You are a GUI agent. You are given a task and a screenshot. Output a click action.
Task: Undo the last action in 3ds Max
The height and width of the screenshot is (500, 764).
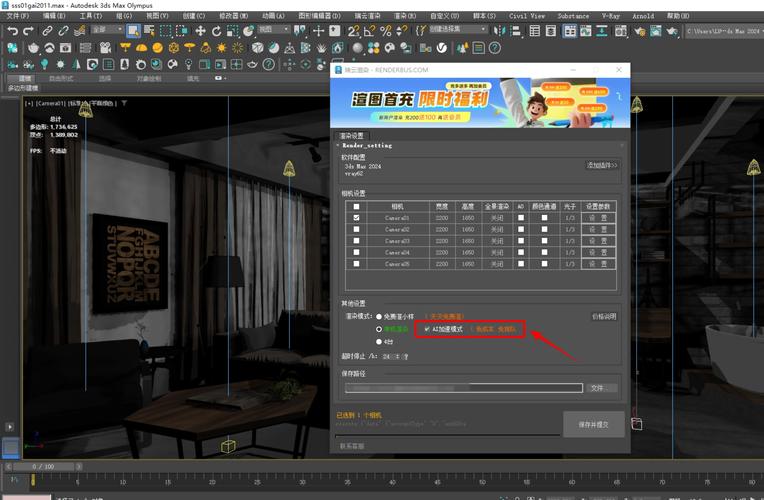click(x=13, y=31)
